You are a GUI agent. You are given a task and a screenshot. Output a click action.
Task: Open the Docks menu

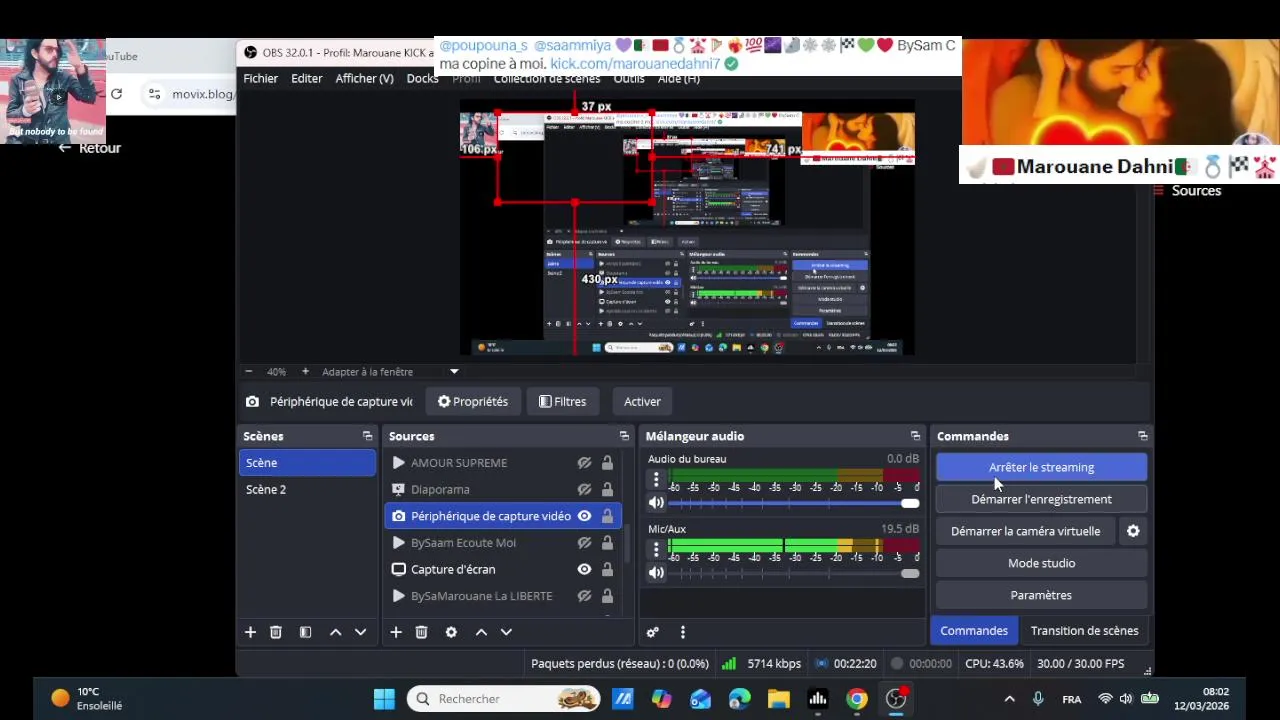(x=422, y=78)
